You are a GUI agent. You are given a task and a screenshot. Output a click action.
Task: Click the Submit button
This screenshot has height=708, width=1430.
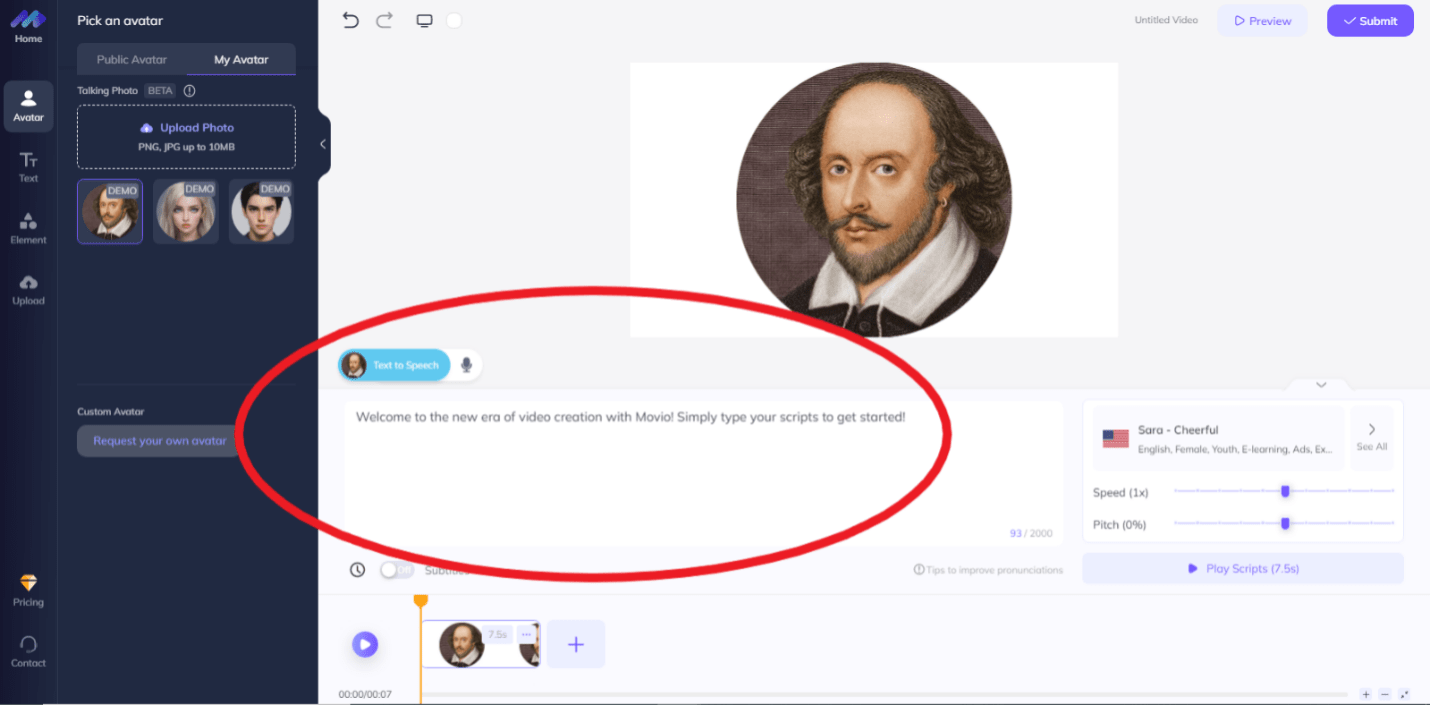tap(1370, 21)
